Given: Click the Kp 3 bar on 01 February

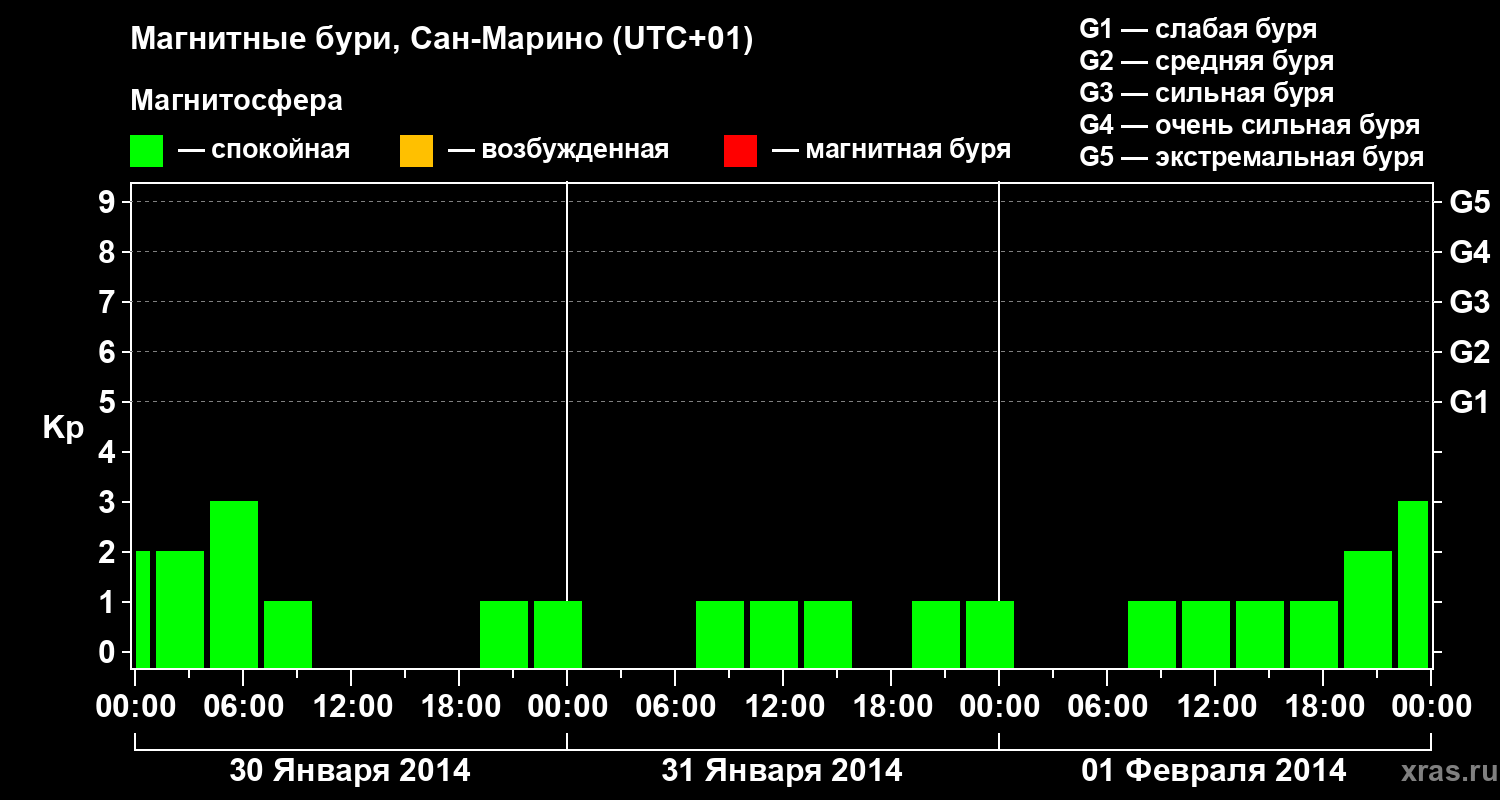Looking at the screenshot, I should pos(1413,584).
